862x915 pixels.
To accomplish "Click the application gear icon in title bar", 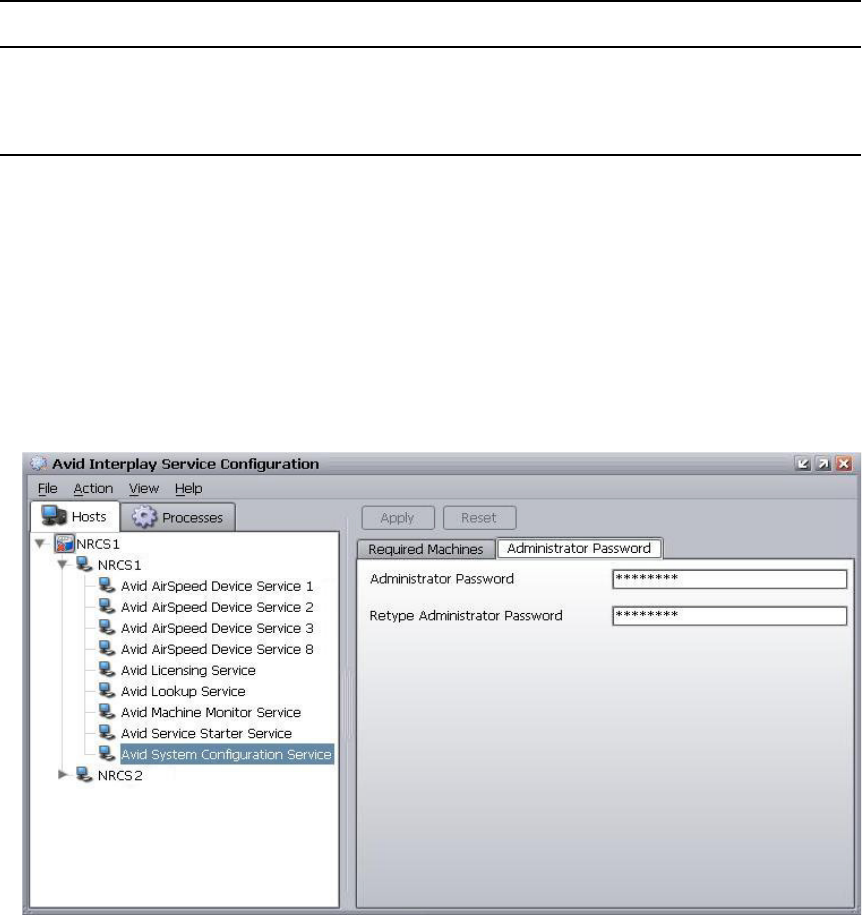I will click(39, 463).
